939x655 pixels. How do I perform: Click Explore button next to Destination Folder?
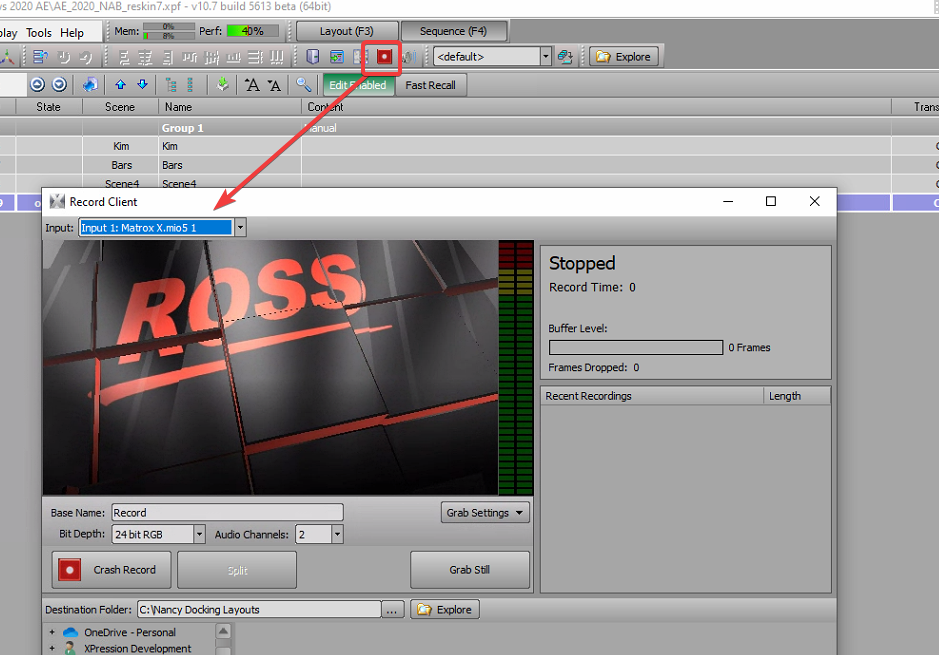(445, 609)
